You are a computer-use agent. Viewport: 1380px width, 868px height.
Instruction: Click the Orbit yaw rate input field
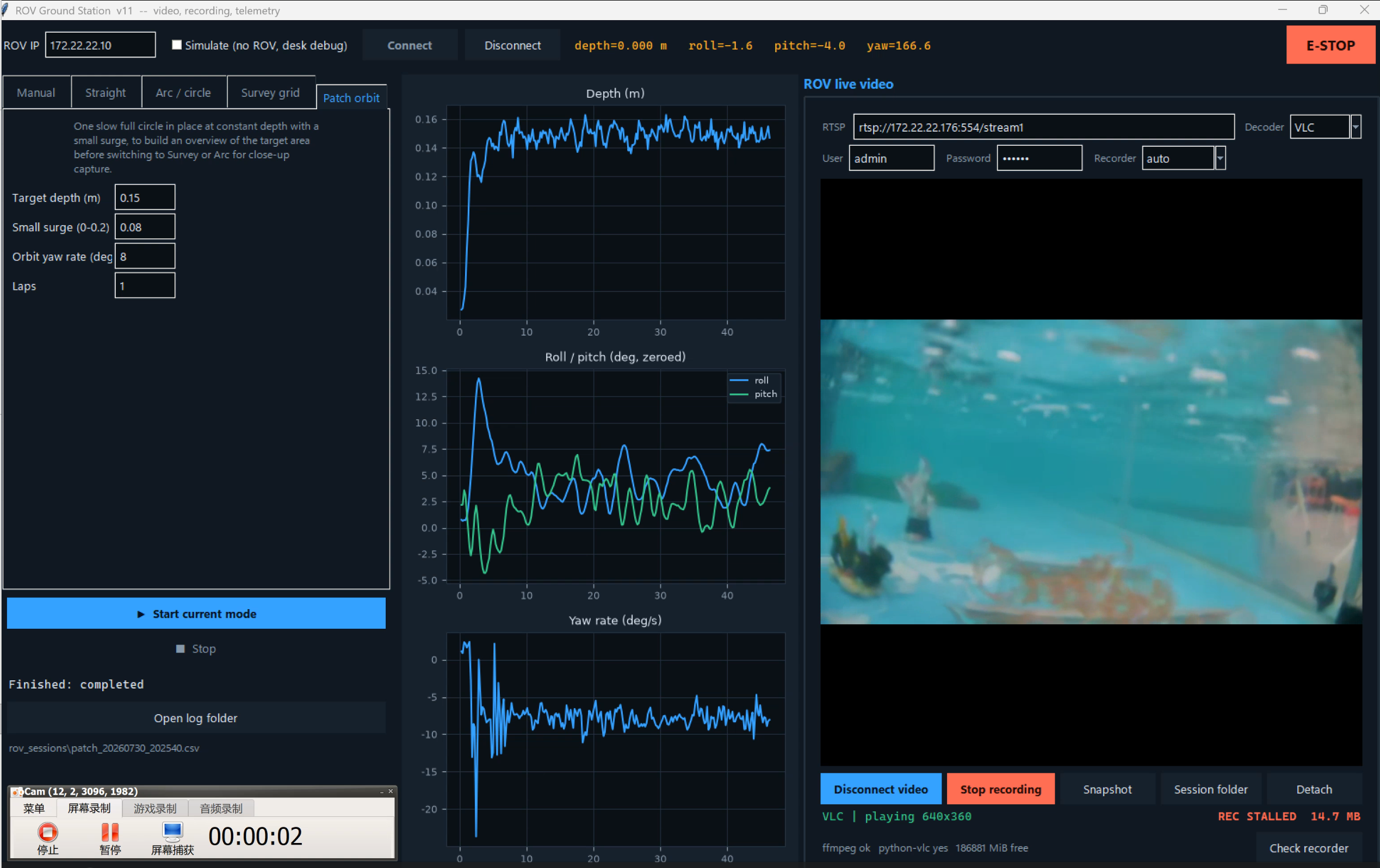(145, 256)
